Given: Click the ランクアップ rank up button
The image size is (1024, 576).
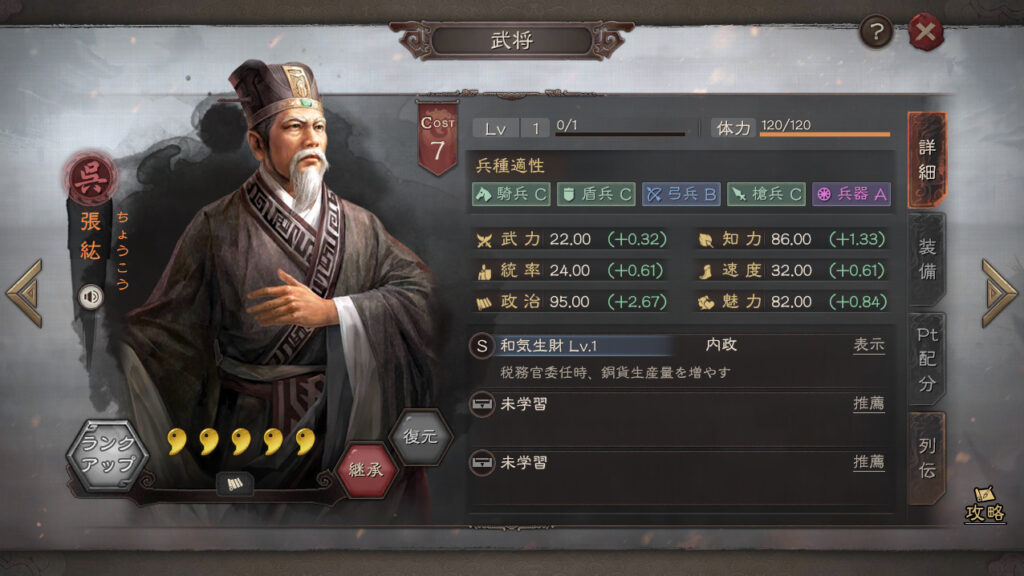Looking at the screenshot, I should pos(108,455).
